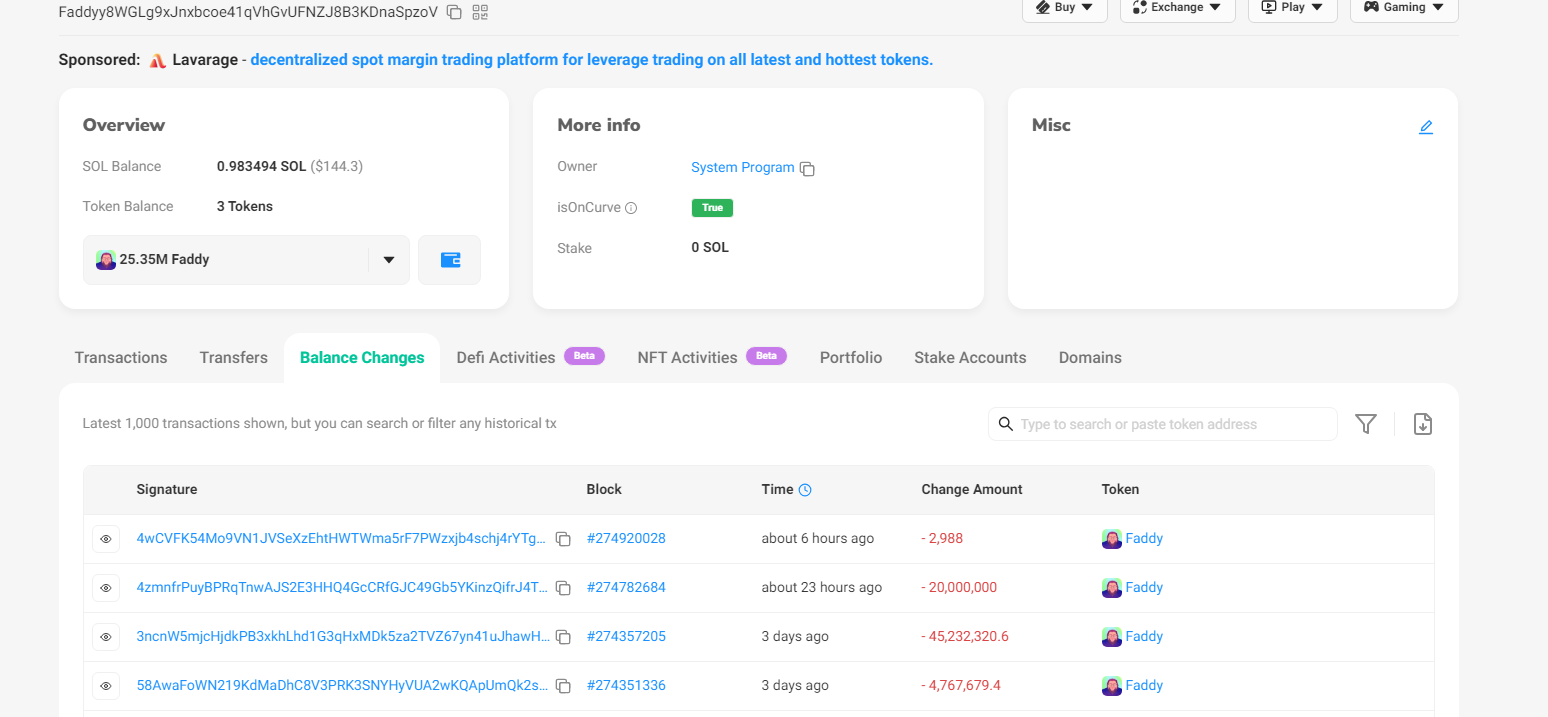Toggle eye icon for 4wCVFK54 row

point(106,539)
